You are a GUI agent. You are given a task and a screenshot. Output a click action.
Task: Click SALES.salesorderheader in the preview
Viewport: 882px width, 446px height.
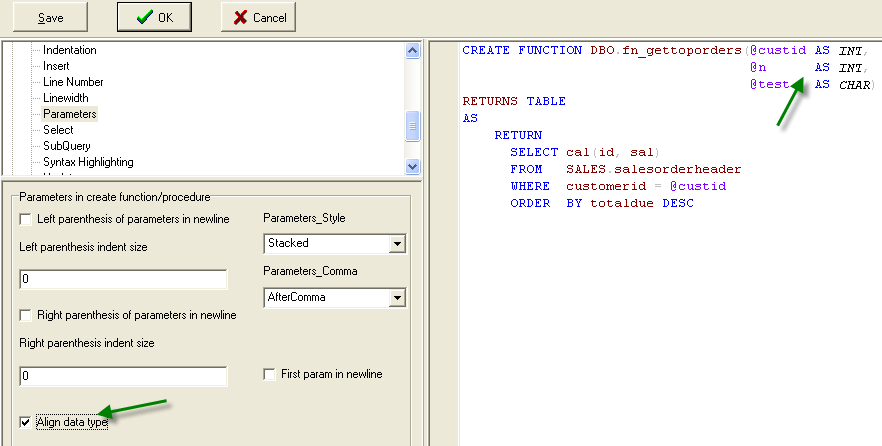(x=654, y=169)
